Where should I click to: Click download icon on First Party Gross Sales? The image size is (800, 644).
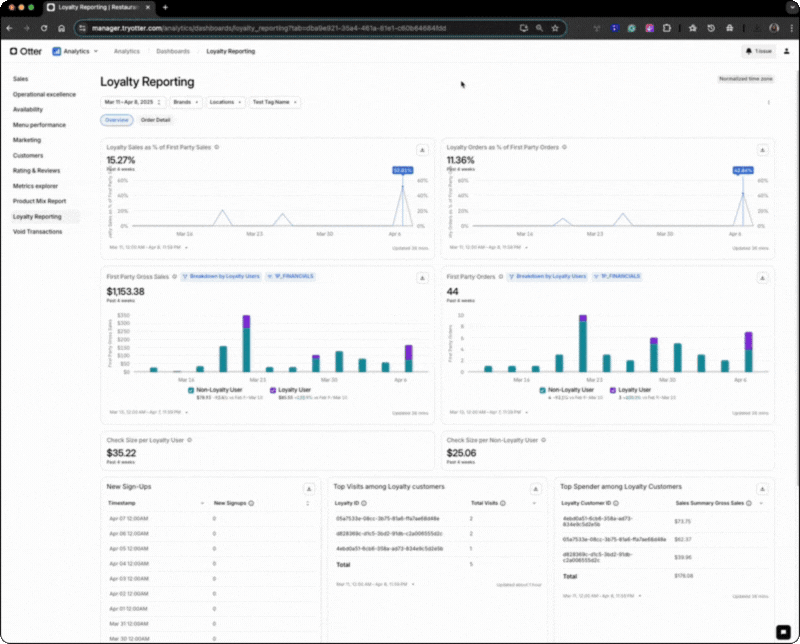tap(422, 277)
